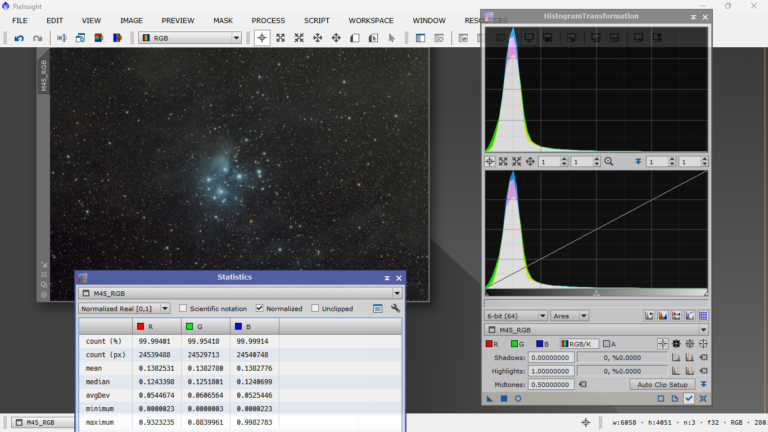This screenshot has width=768, height=432.
Task: Click the M45_RGB vertical view tab
Action: pyautogui.click(x=44, y=75)
